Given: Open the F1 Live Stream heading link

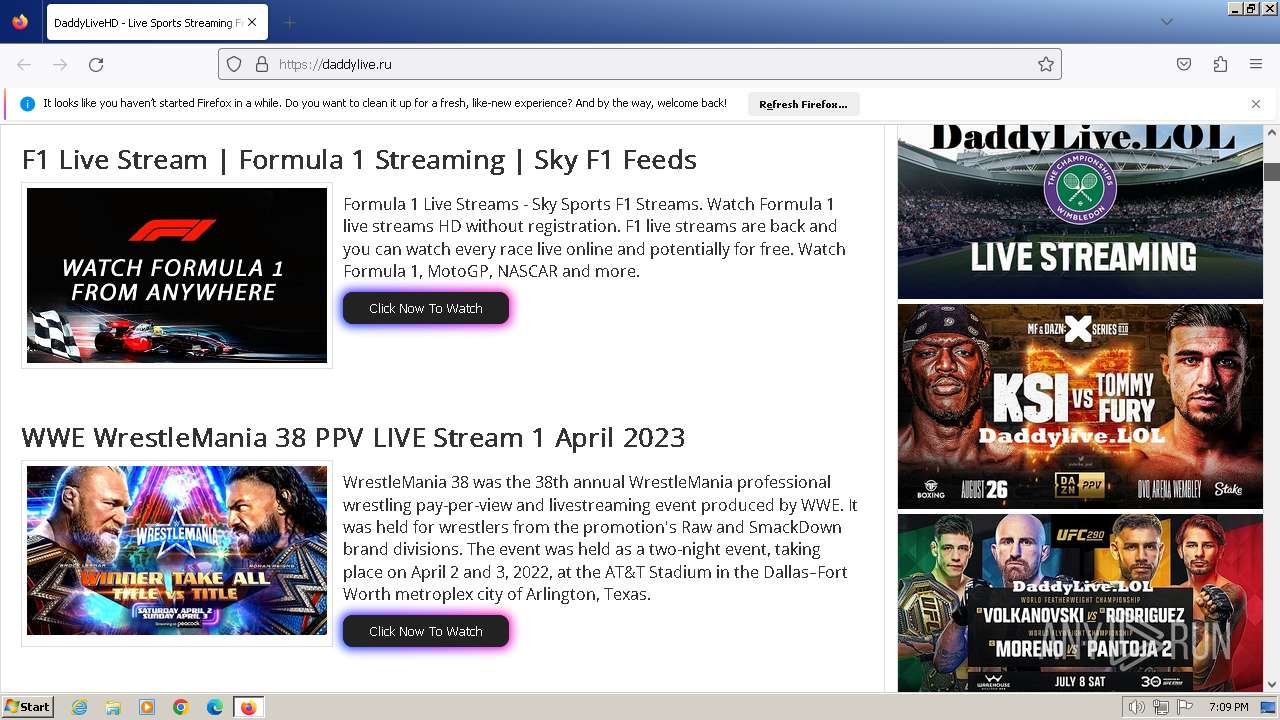Looking at the screenshot, I should 359,160.
